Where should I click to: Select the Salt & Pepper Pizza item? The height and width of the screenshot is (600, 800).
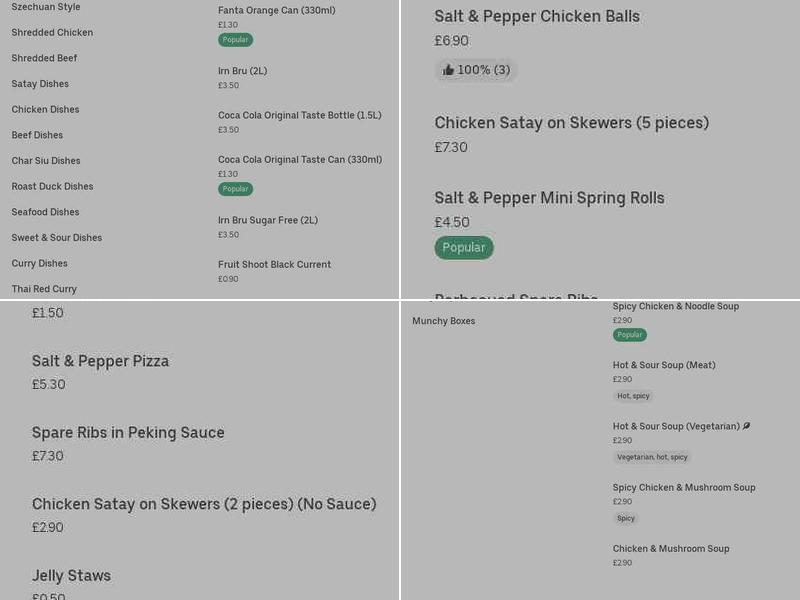100,361
